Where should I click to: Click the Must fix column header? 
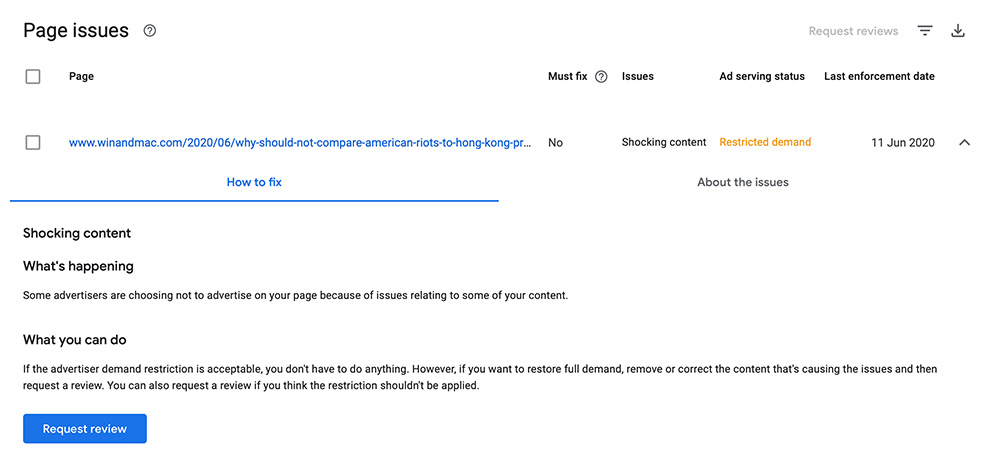pos(567,77)
